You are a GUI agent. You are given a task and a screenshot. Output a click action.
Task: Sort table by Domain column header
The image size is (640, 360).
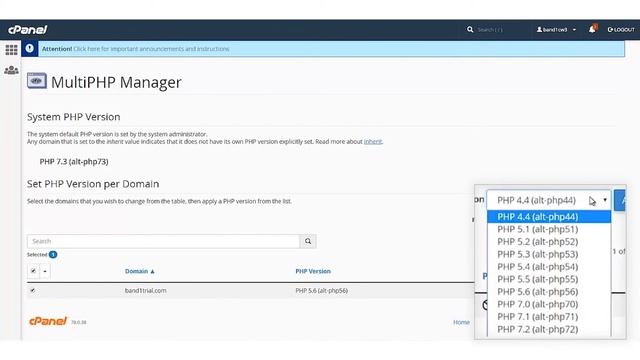click(140, 271)
